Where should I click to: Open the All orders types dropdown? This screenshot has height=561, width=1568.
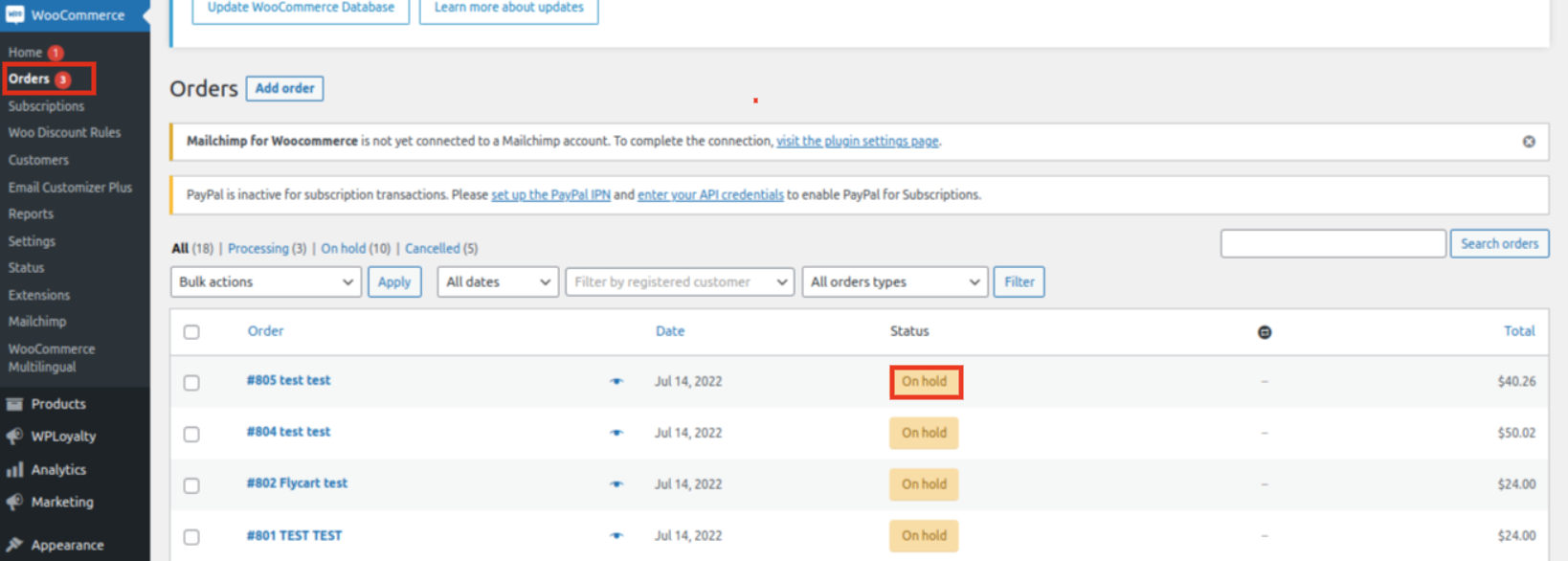pyautogui.click(x=894, y=282)
